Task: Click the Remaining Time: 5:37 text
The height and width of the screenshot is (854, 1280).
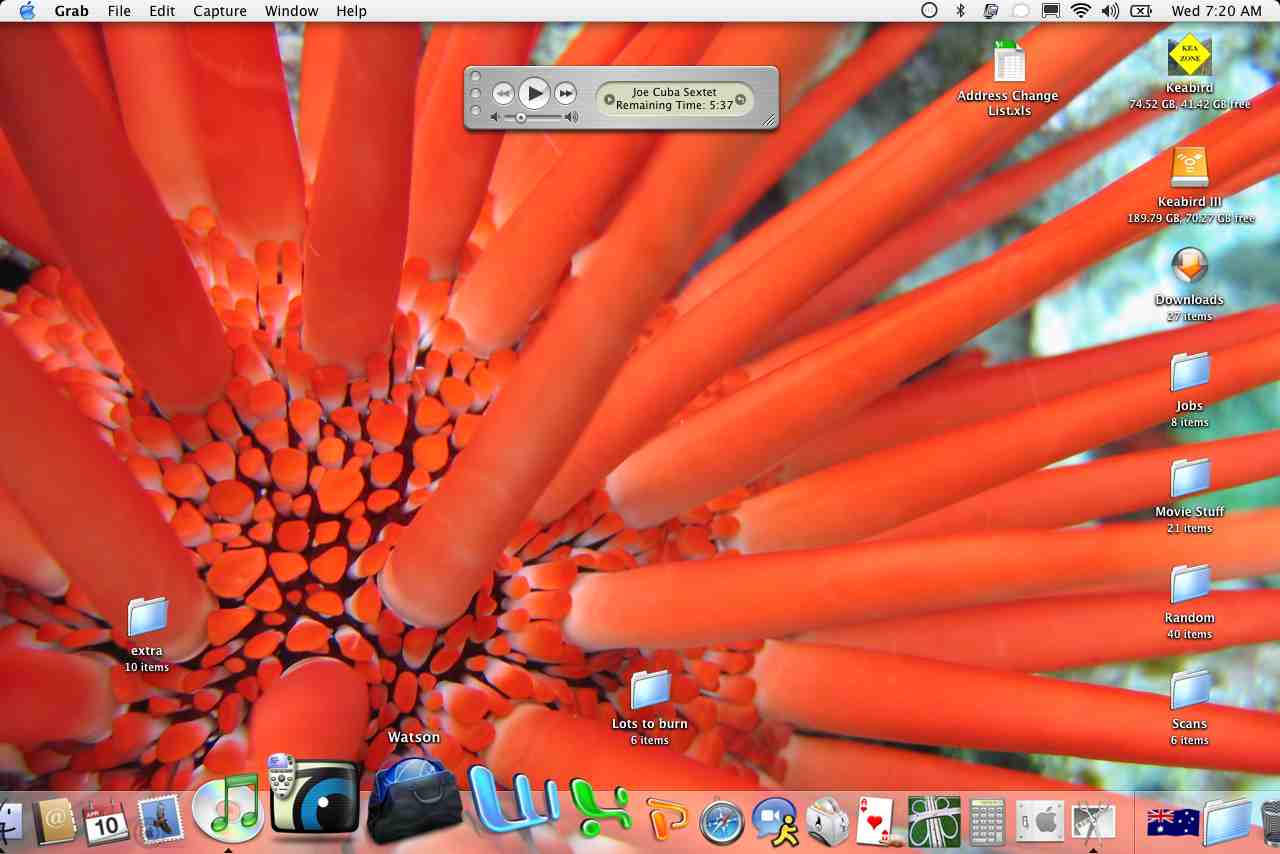Action: point(675,105)
